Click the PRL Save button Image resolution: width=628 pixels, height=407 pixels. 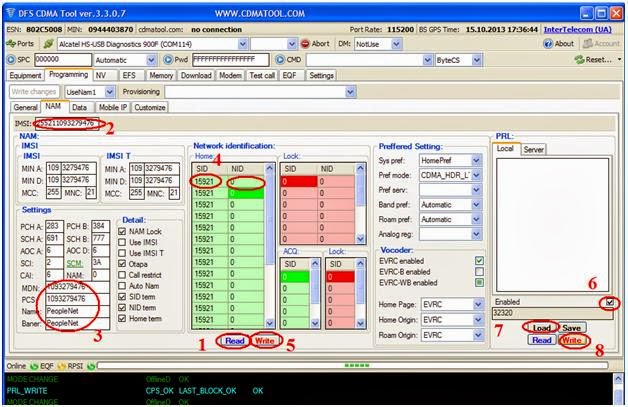click(572, 328)
